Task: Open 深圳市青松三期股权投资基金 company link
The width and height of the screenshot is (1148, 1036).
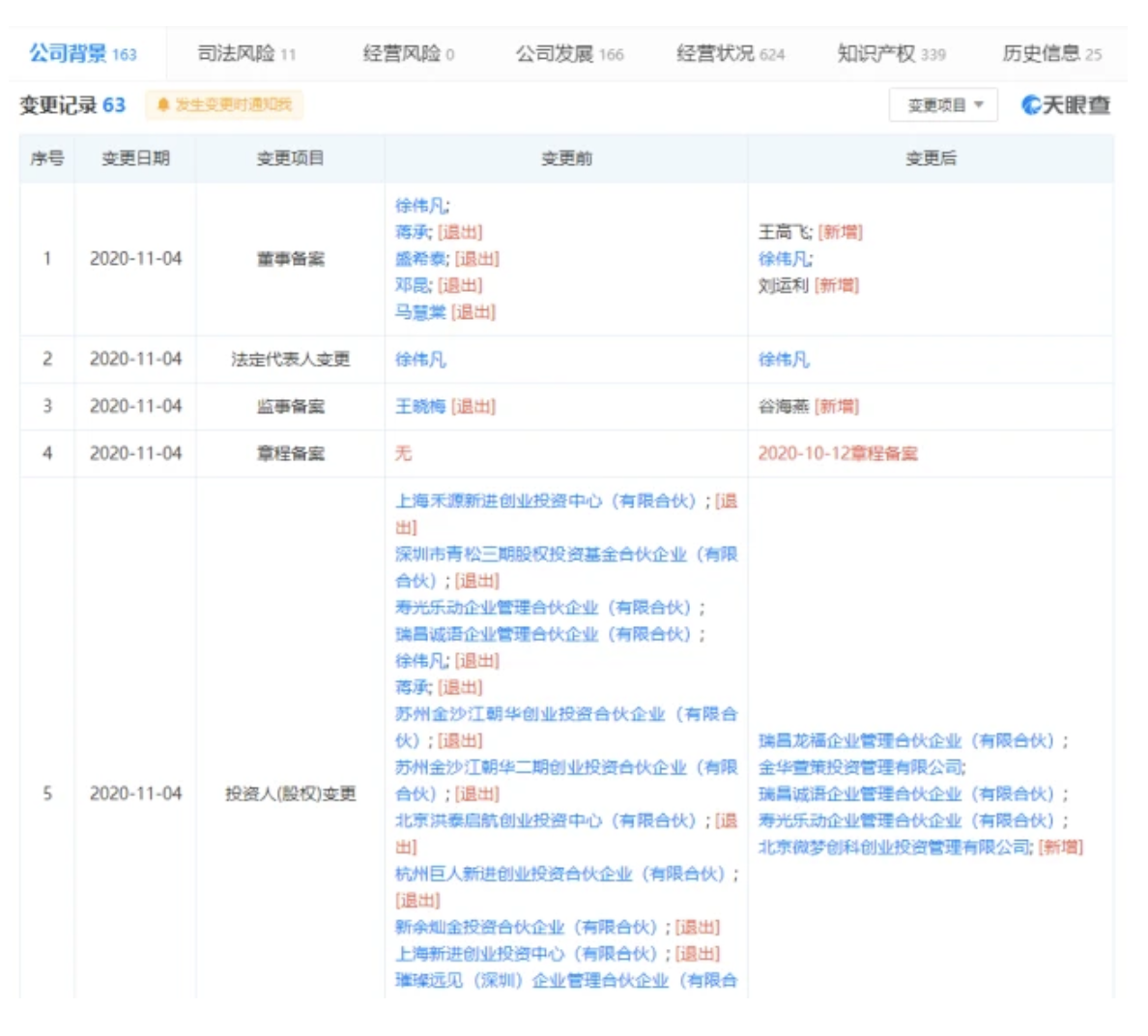Action: tap(565, 555)
